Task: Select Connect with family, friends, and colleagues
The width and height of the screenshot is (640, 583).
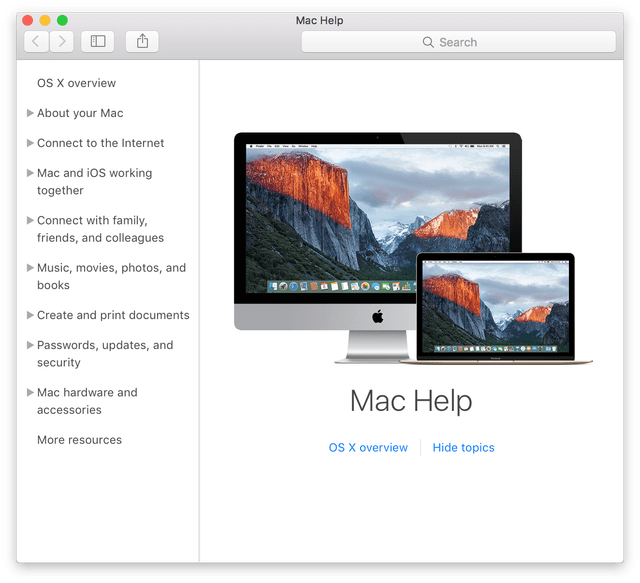Action: [x=100, y=229]
